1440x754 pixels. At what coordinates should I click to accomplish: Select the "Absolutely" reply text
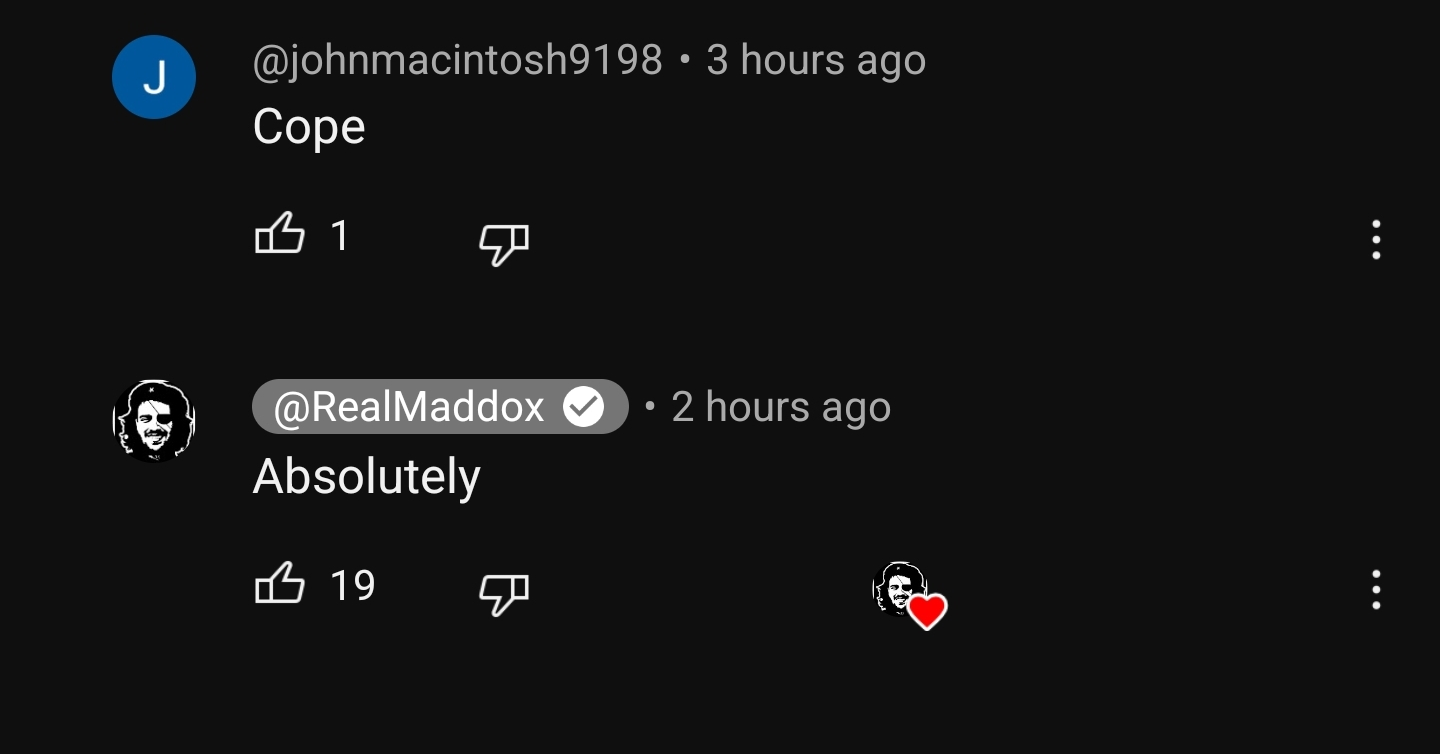coord(367,477)
